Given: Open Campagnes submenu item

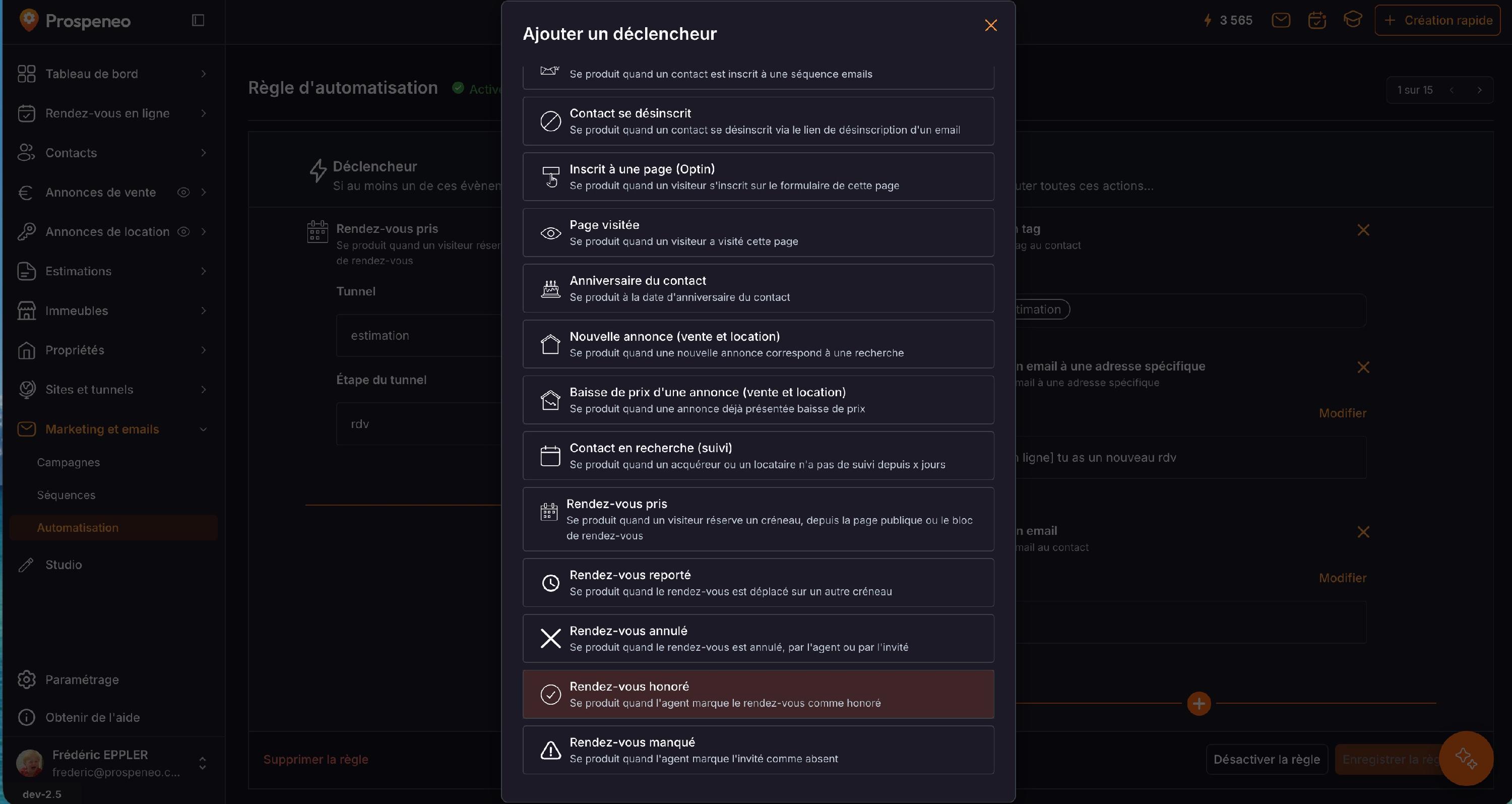Looking at the screenshot, I should tap(68, 462).
